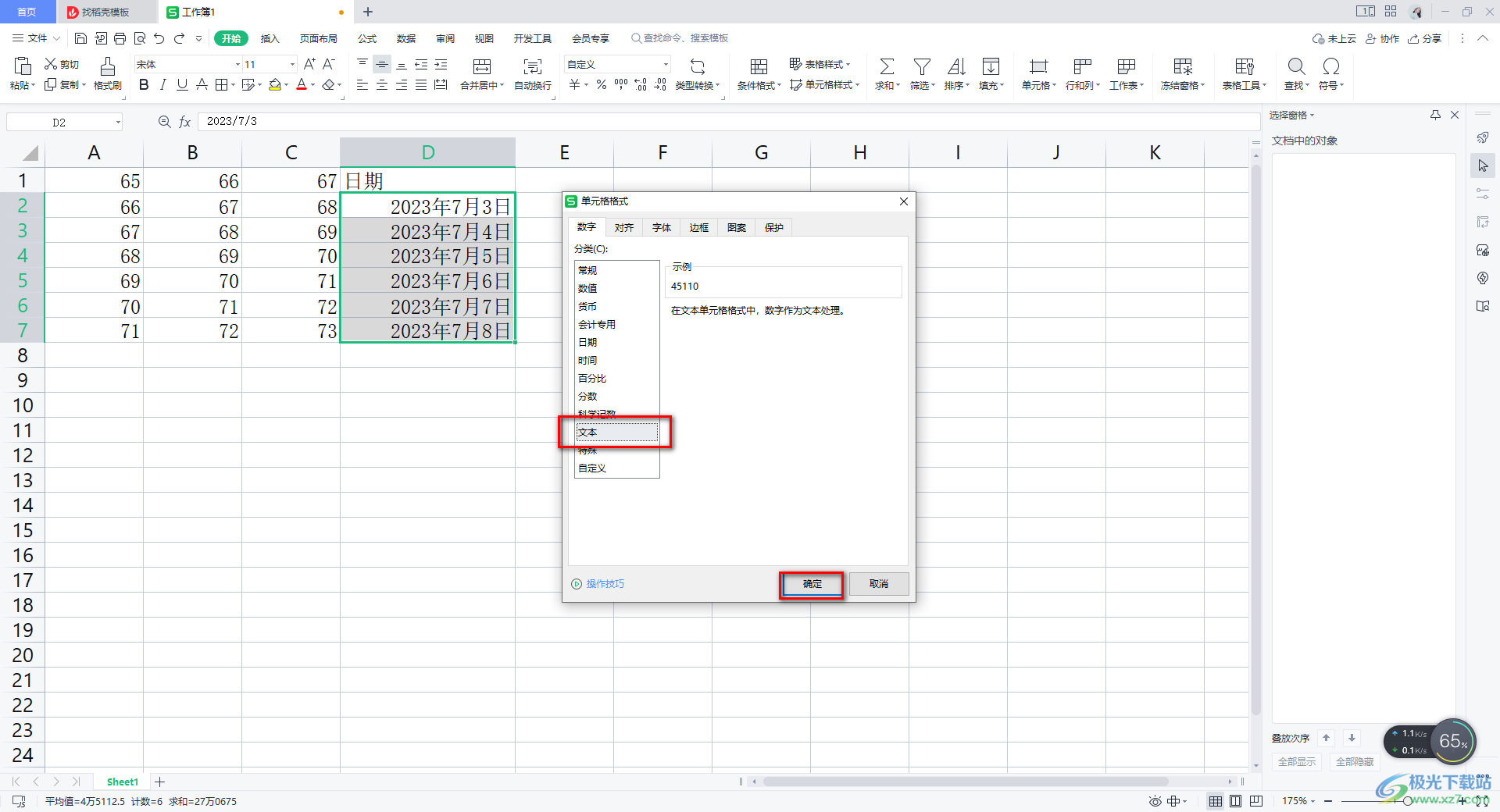This screenshot has width=1500, height=812.
Task: Switch to Normal view in status bar
Action: point(1216,801)
